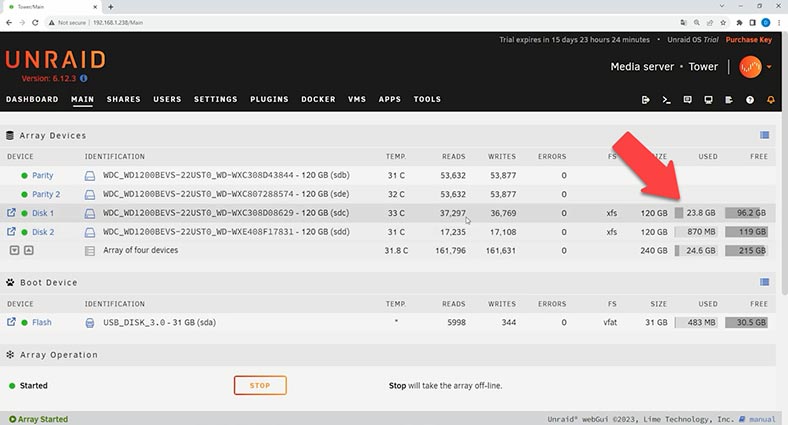Click the Unraid account avatar icon
The image size is (788, 425).
pyautogui.click(x=750, y=67)
